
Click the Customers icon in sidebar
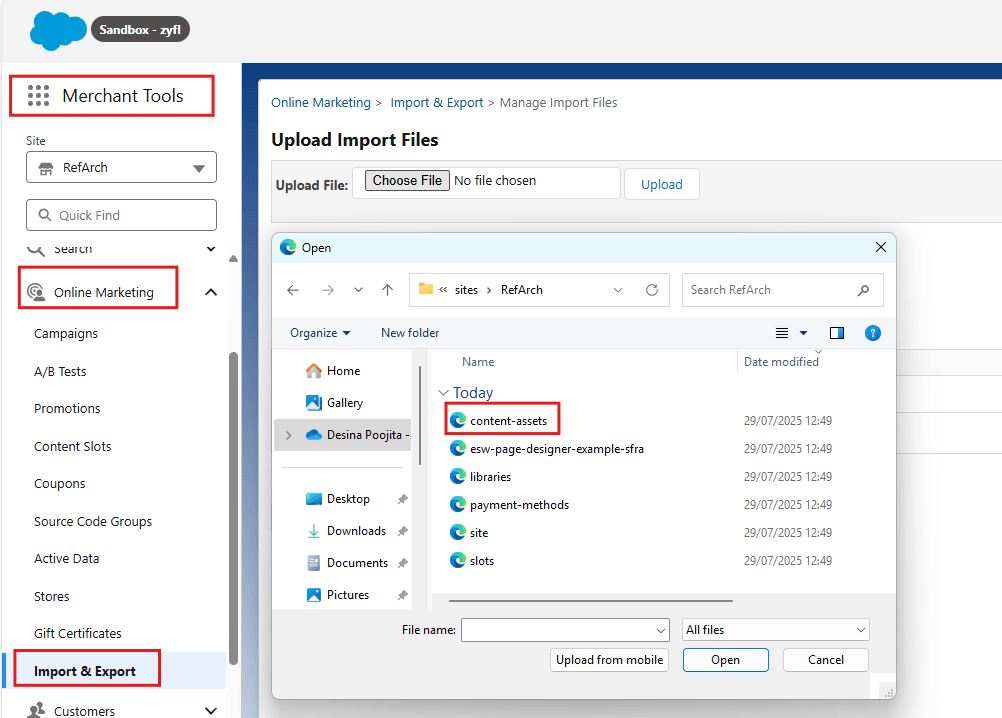(x=36, y=710)
